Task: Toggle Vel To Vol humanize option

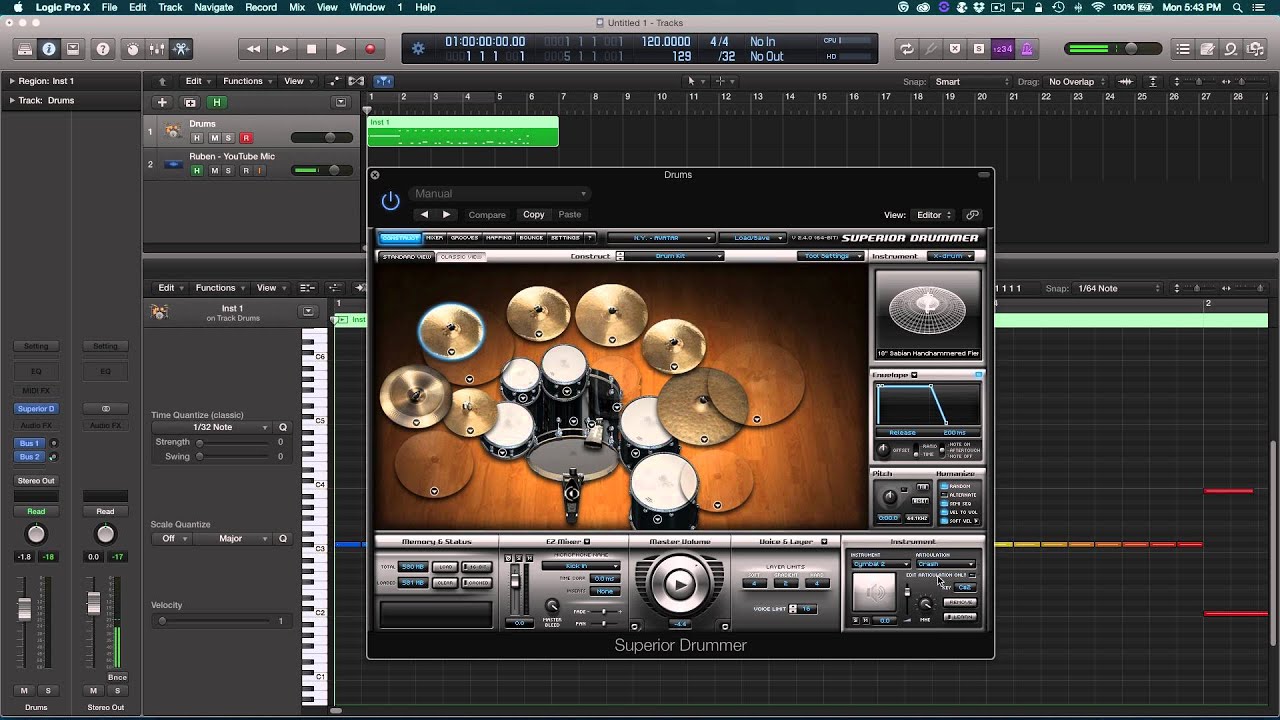Action: (x=945, y=512)
